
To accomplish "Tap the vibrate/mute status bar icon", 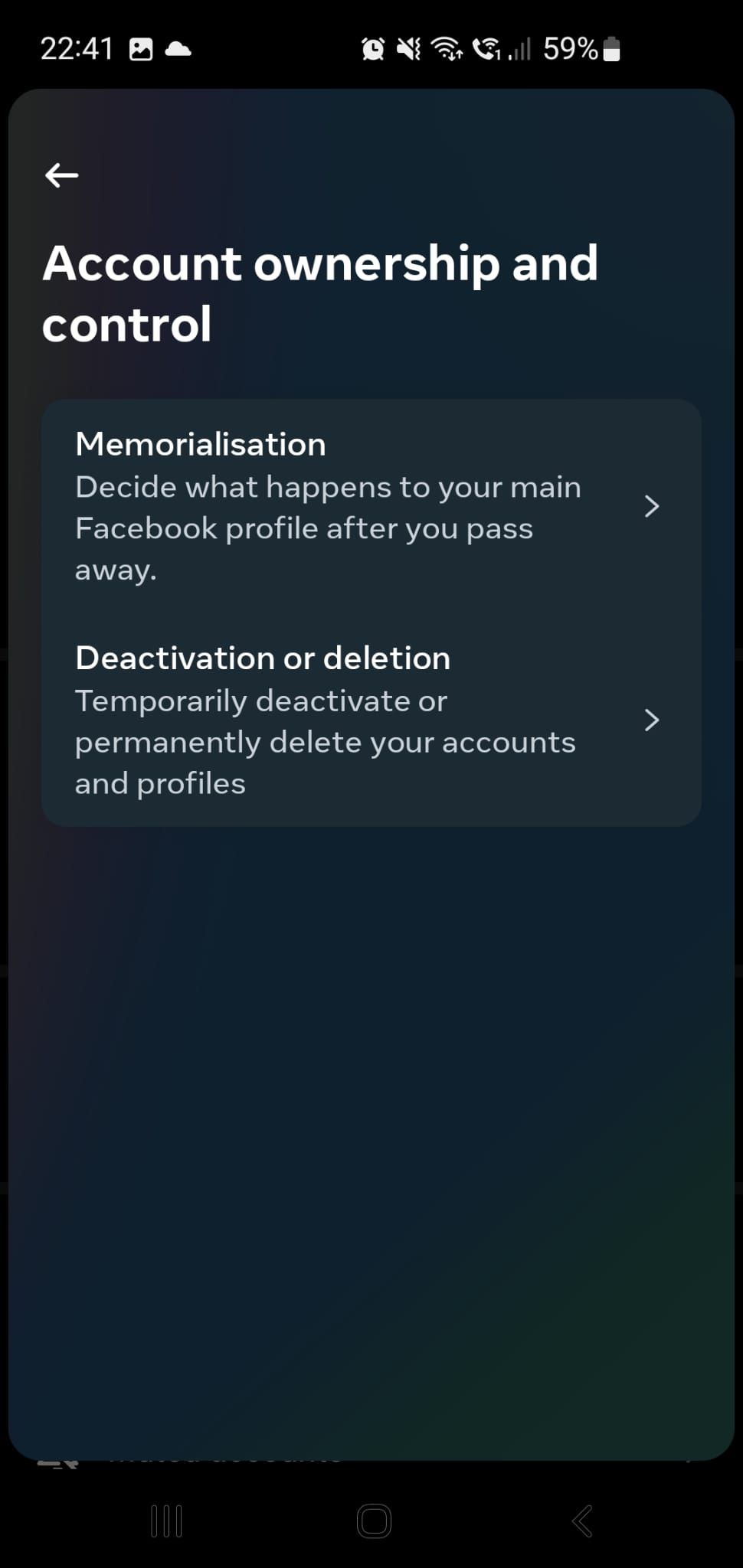I will pyautogui.click(x=409, y=49).
